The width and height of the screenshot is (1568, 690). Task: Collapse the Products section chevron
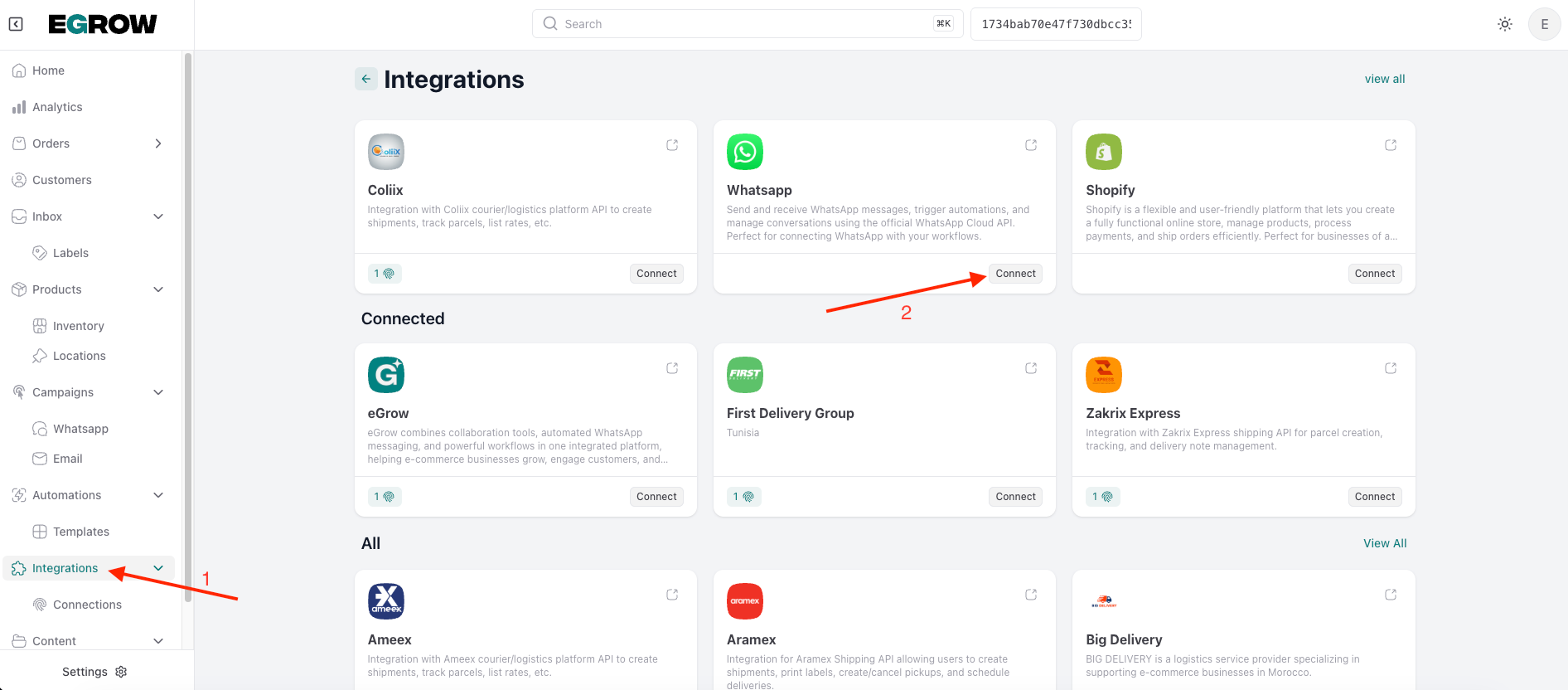point(158,289)
